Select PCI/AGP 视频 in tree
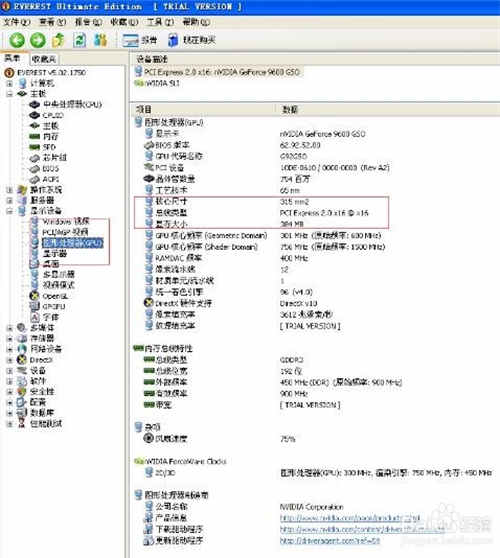The image size is (500, 558). pos(65,232)
